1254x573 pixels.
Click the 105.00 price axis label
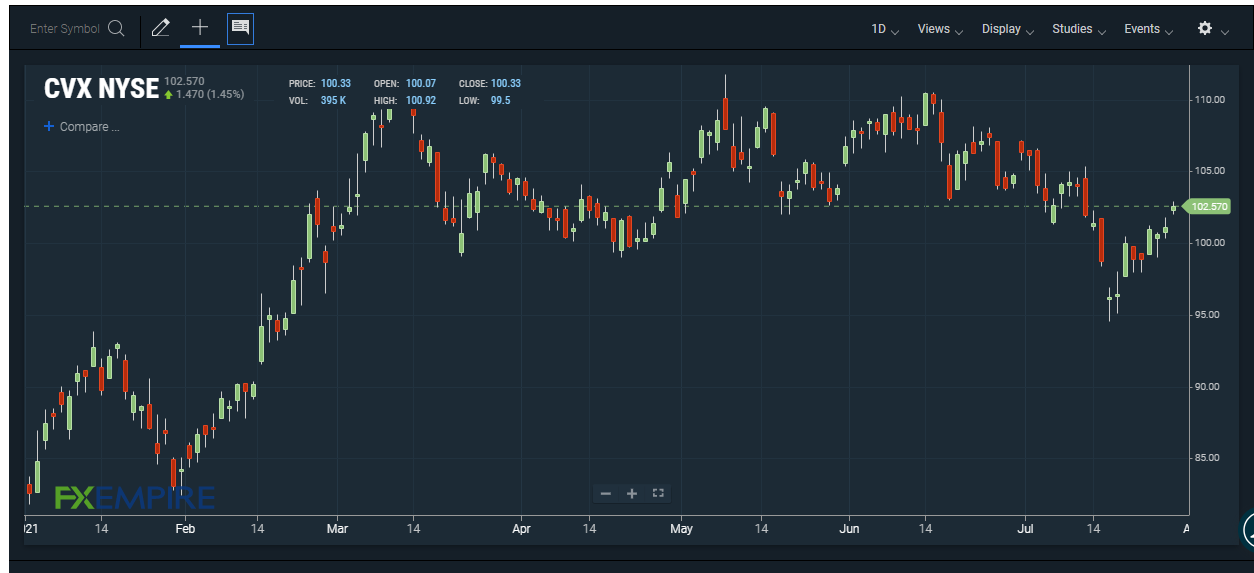1209,171
